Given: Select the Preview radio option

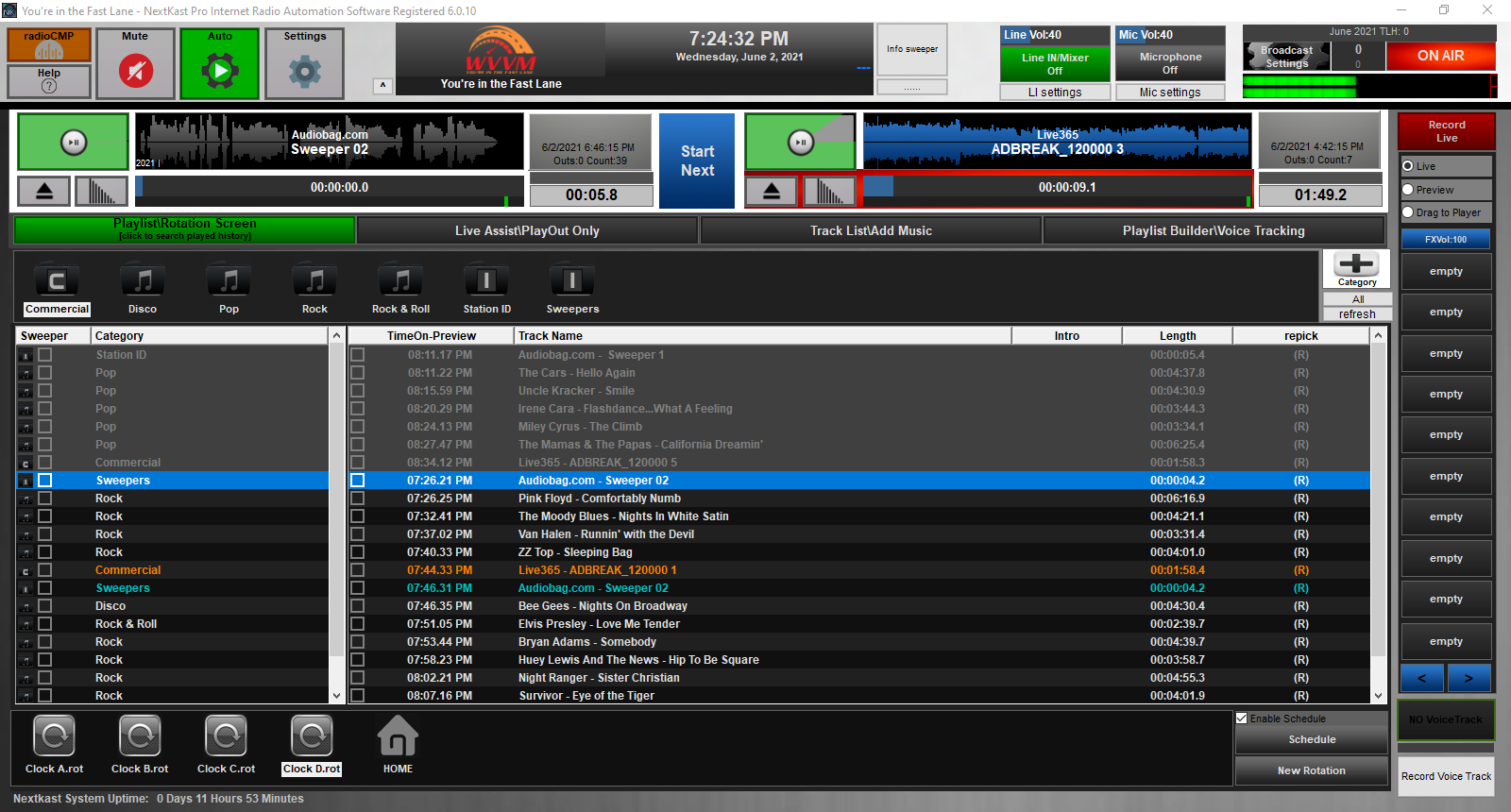Looking at the screenshot, I should point(1408,190).
